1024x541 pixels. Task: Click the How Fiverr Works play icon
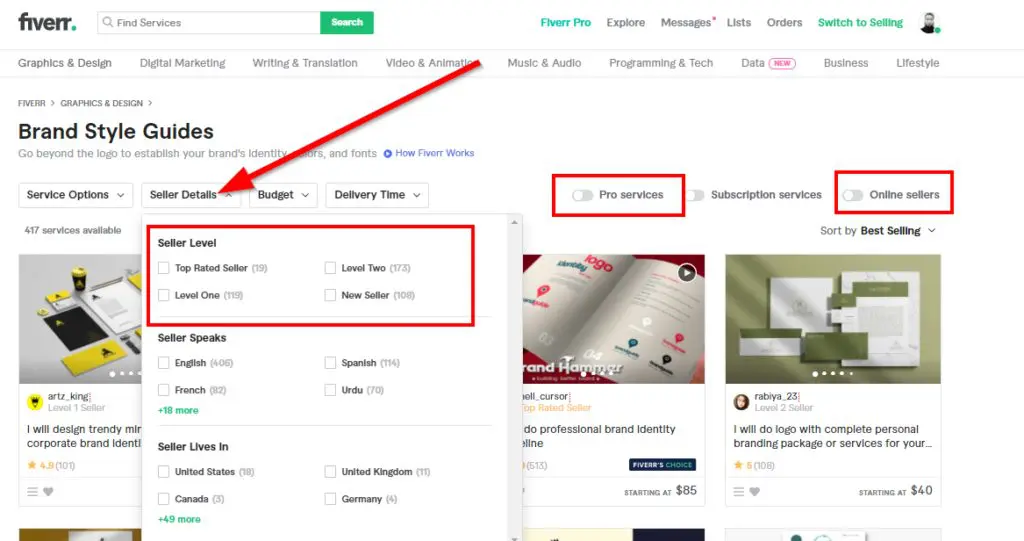click(x=387, y=154)
